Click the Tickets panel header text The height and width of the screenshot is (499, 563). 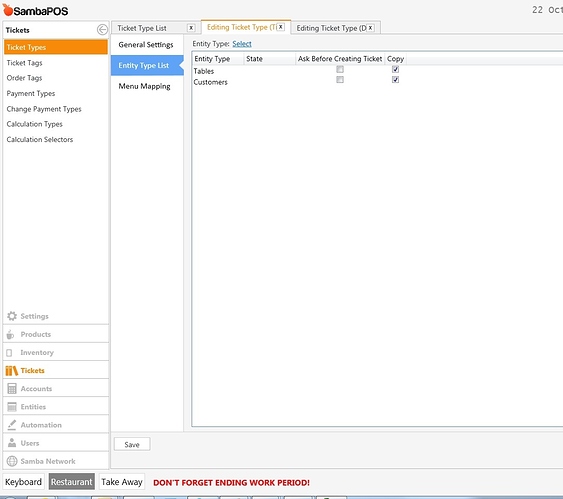(17, 30)
